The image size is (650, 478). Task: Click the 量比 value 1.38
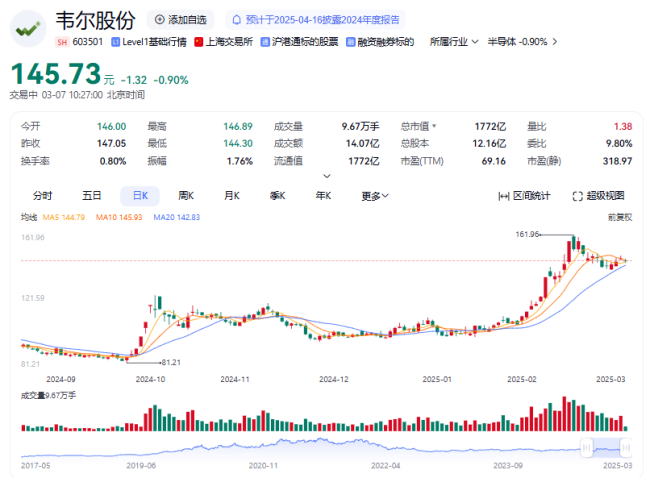tap(623, 126)
